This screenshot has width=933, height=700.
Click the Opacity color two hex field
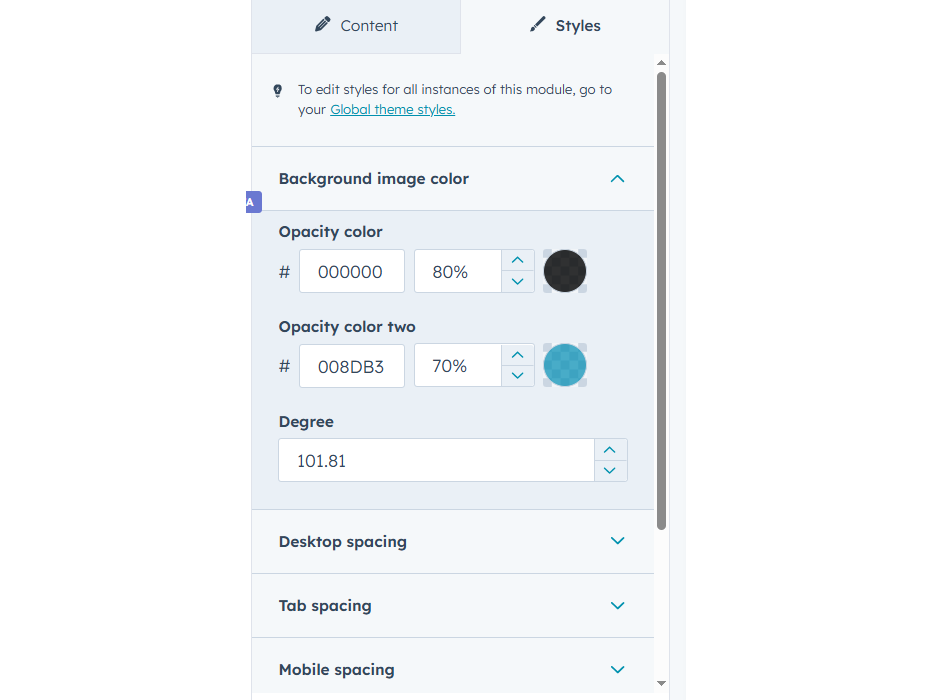351,366
